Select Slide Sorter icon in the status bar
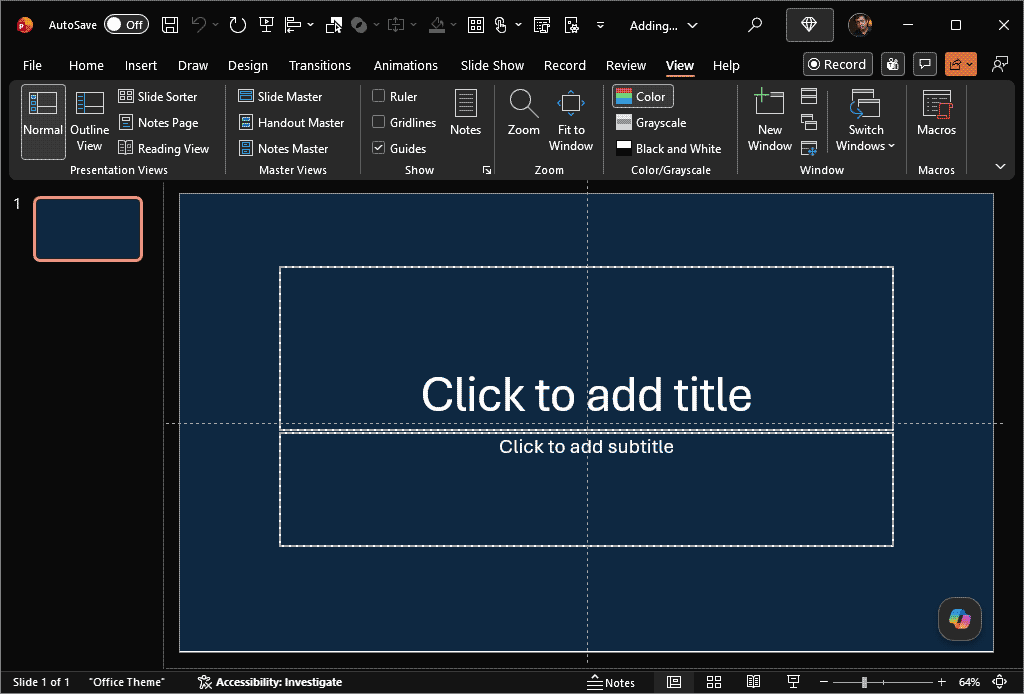The width and height of the screenshot is (1024, 694). click(714, 682)
